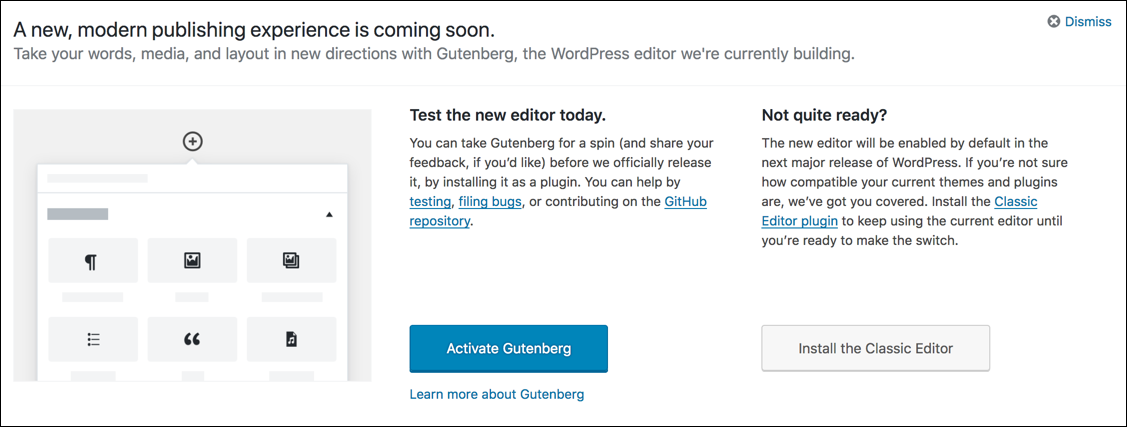Select the image block icon

point(192,261)
